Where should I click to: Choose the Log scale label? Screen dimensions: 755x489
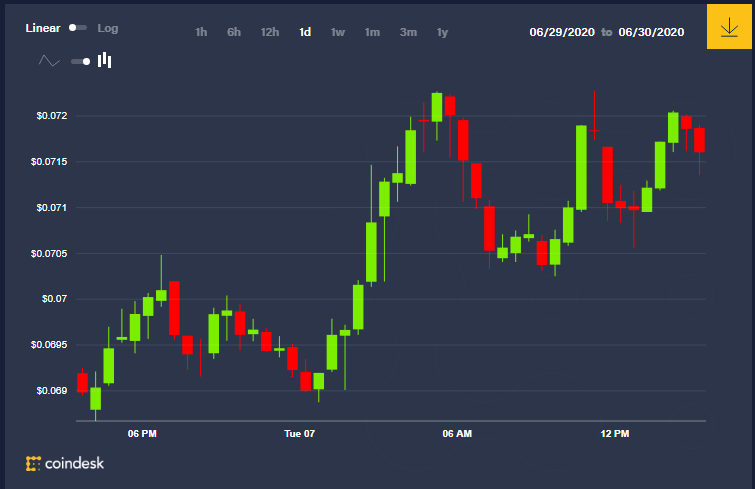pyautogui.click(x=108, y=28)
